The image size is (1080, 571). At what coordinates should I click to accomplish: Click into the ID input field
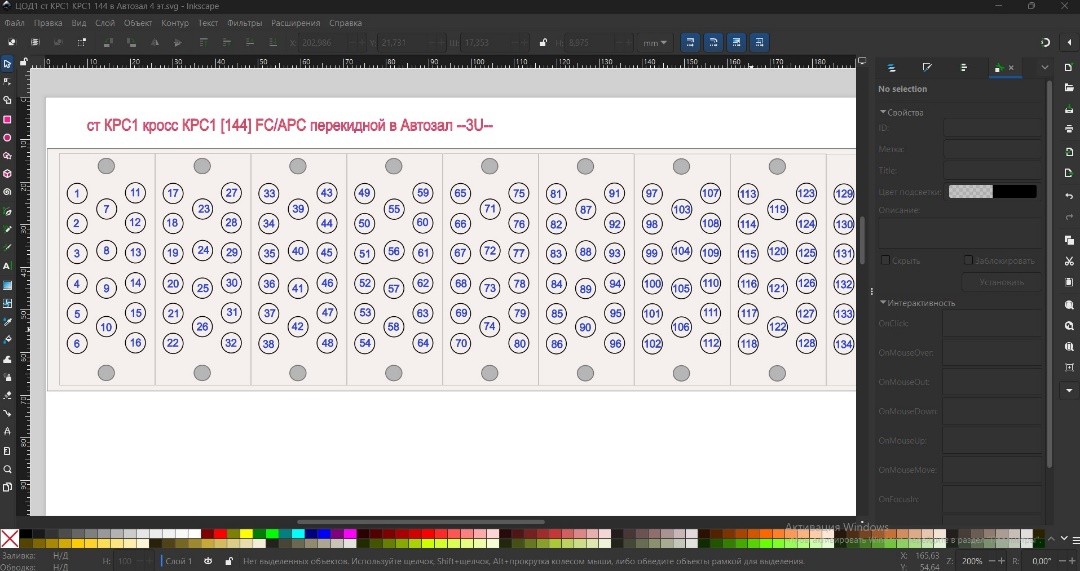(x=992, y=127)
